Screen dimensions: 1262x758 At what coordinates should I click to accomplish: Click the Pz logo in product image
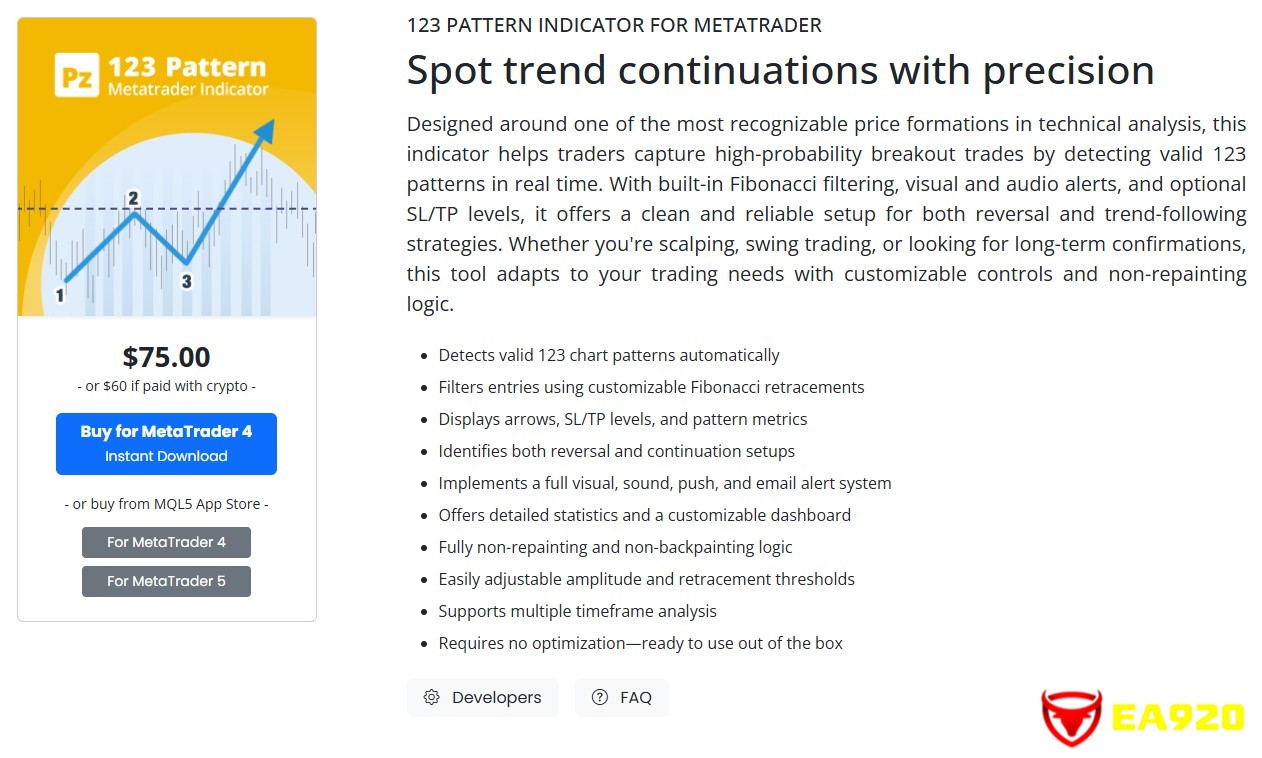77,75
